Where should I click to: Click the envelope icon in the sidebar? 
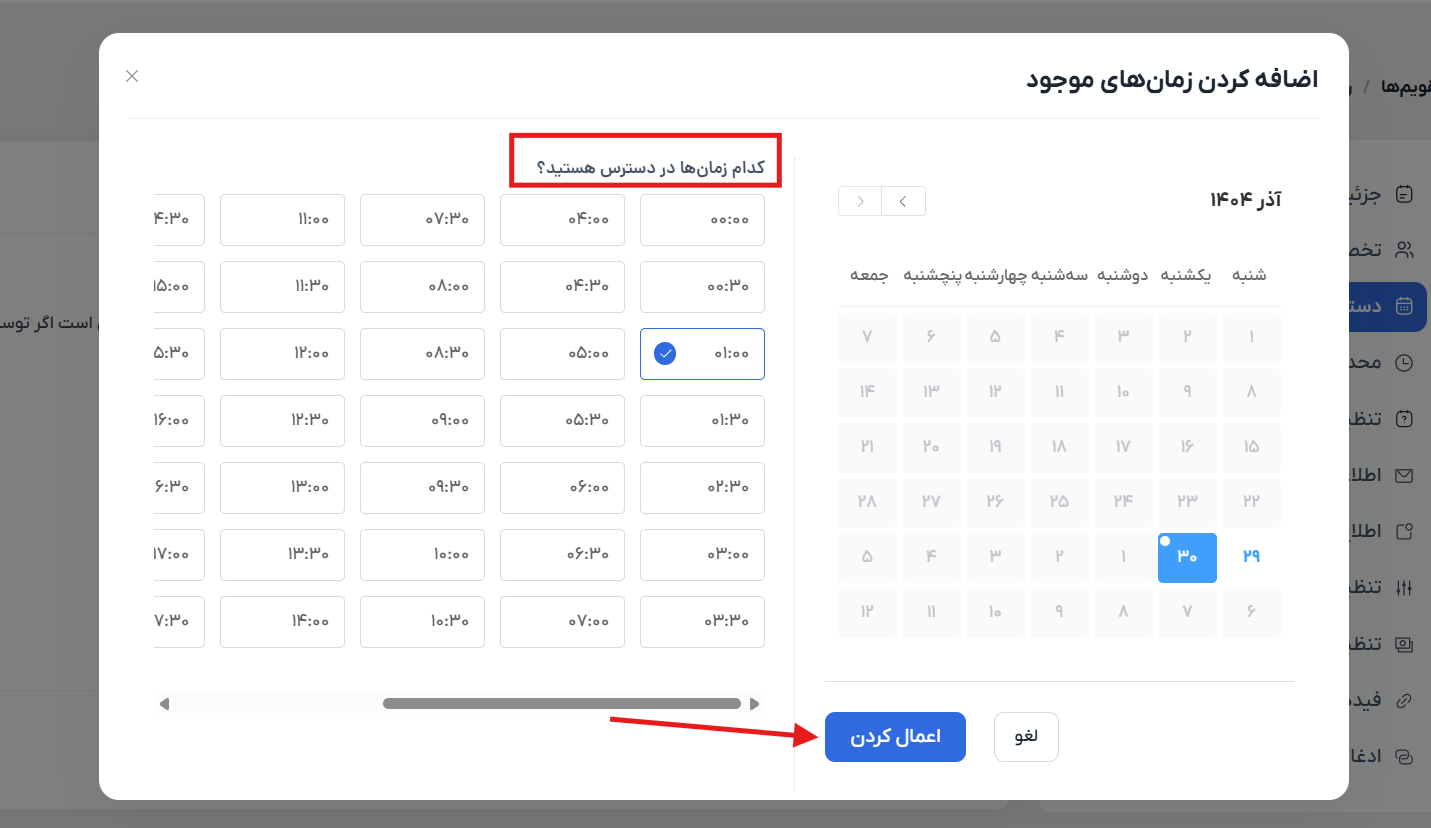click(1404, 476)
